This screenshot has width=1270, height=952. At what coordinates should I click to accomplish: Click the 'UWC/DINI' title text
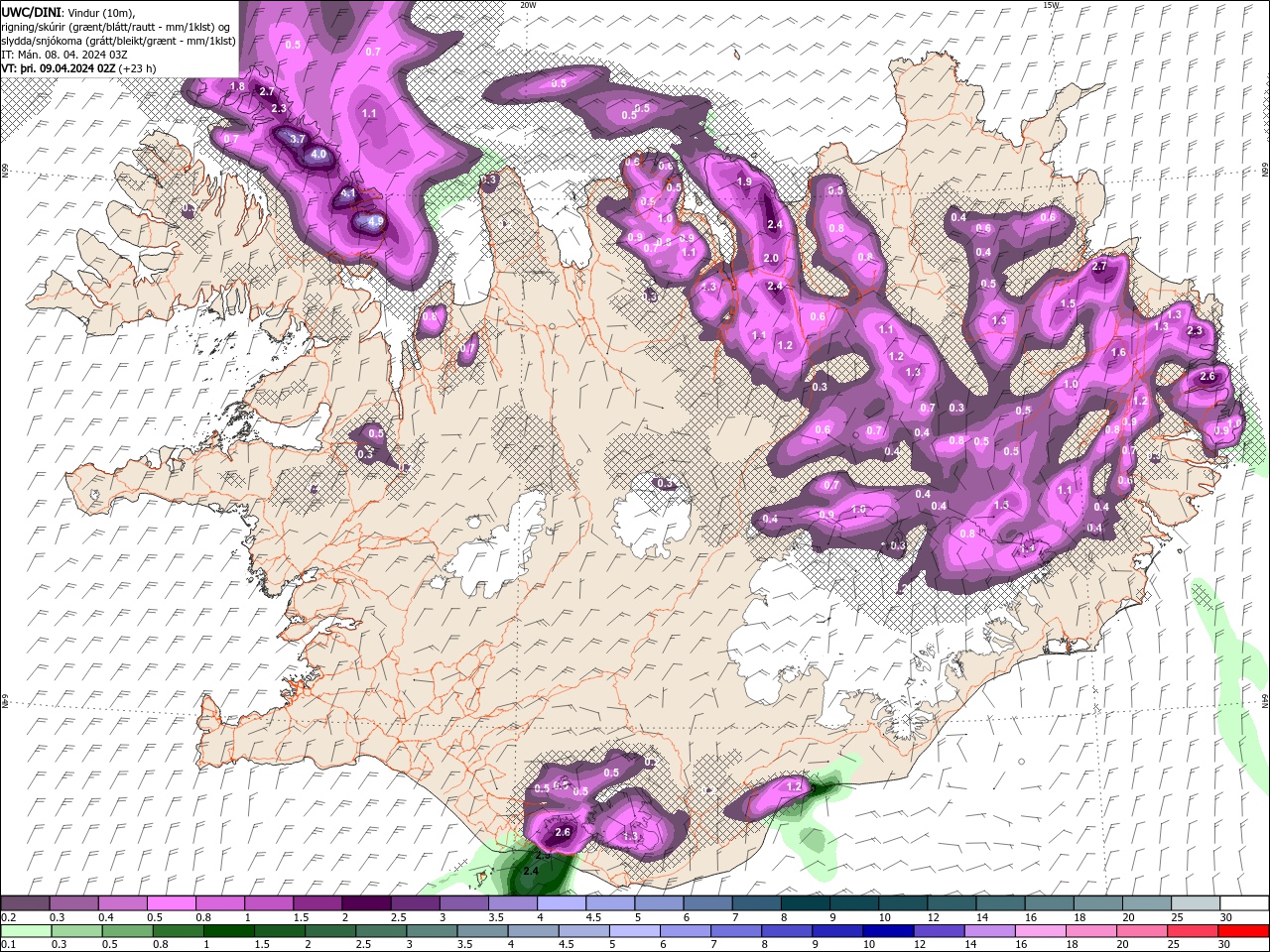32,12
